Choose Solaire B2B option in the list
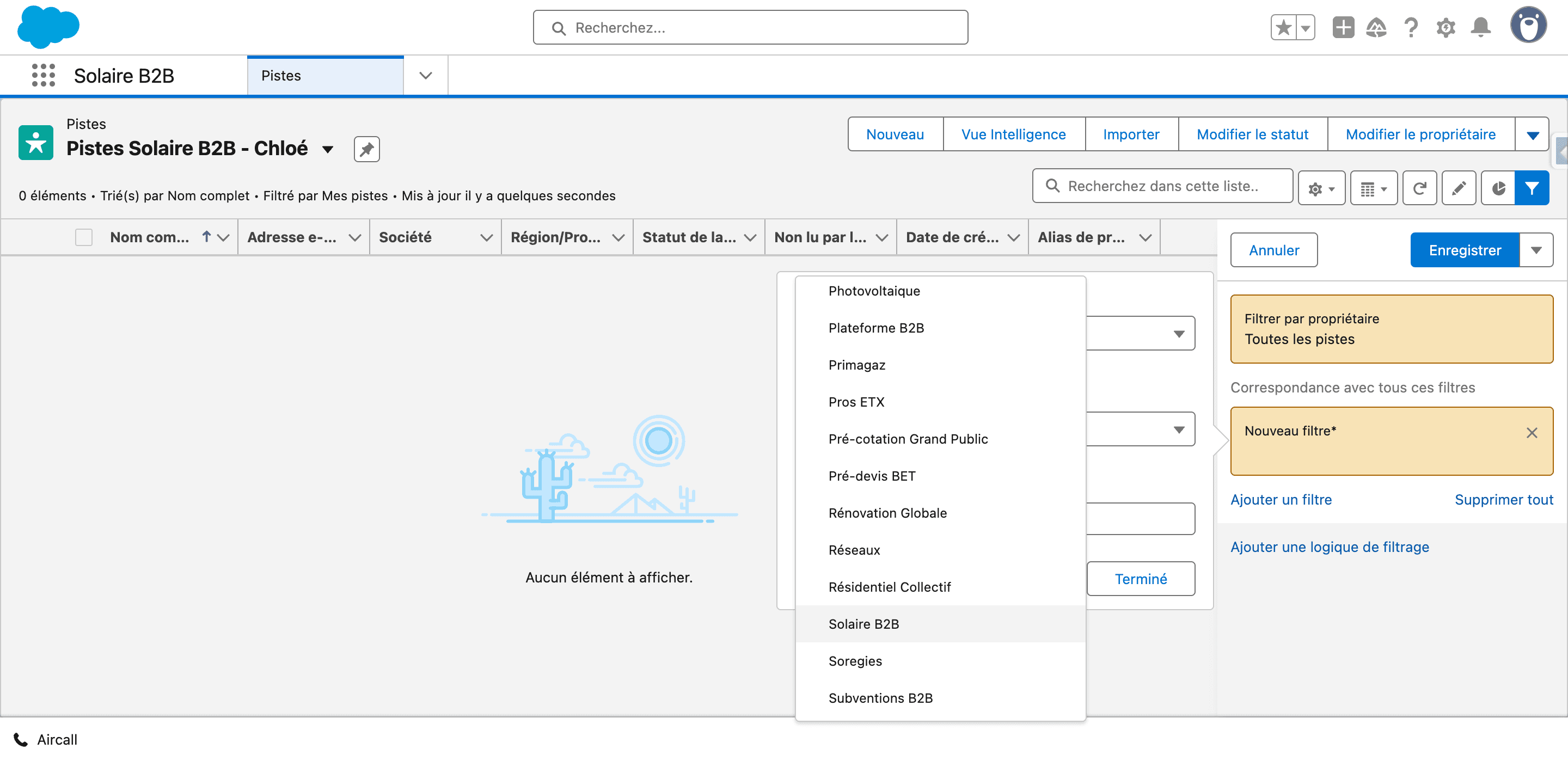1568x761 pixels. pyautogui.click(x=940, y=624)
